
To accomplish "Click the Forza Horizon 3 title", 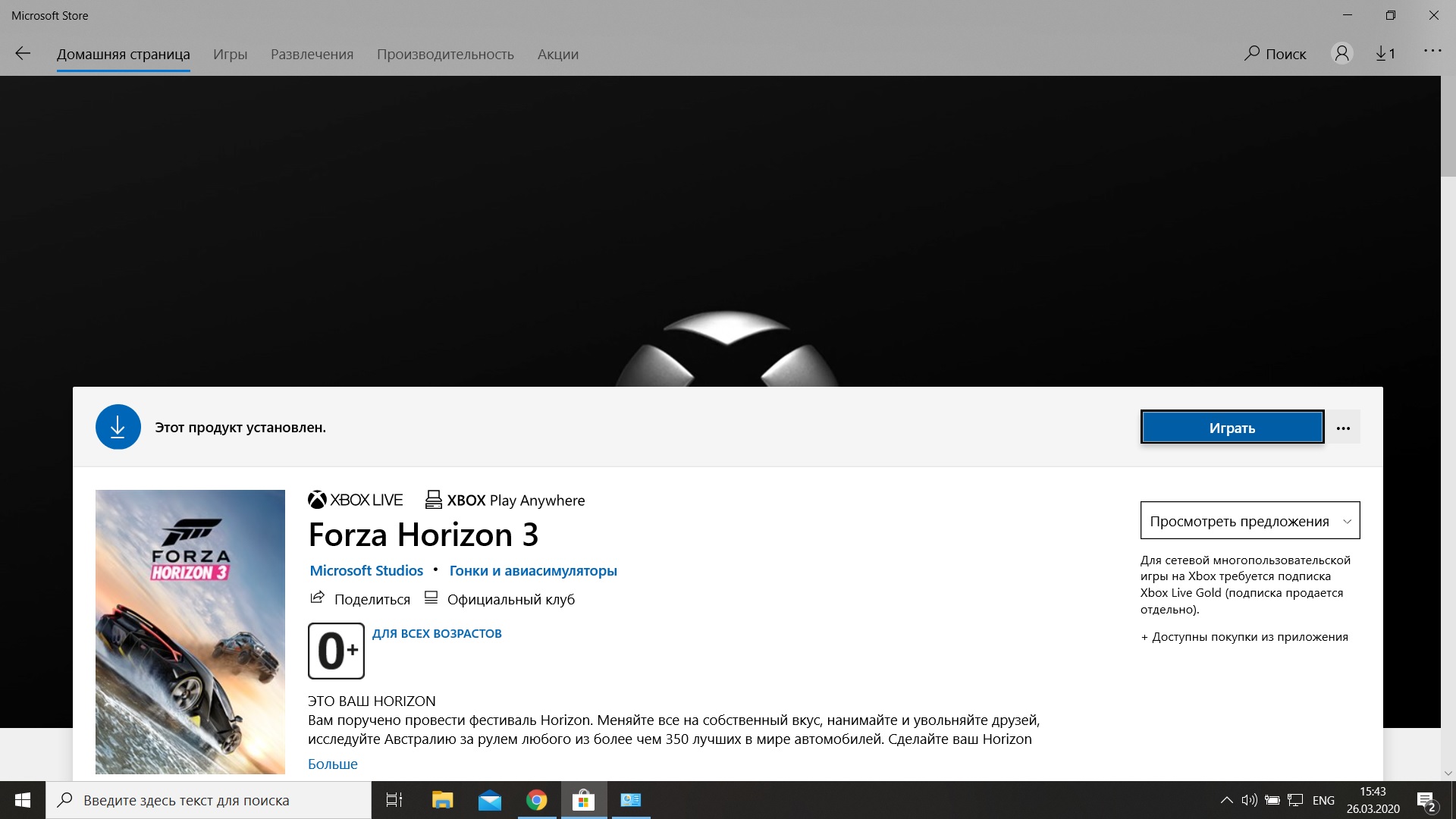I will click(423, 535).
